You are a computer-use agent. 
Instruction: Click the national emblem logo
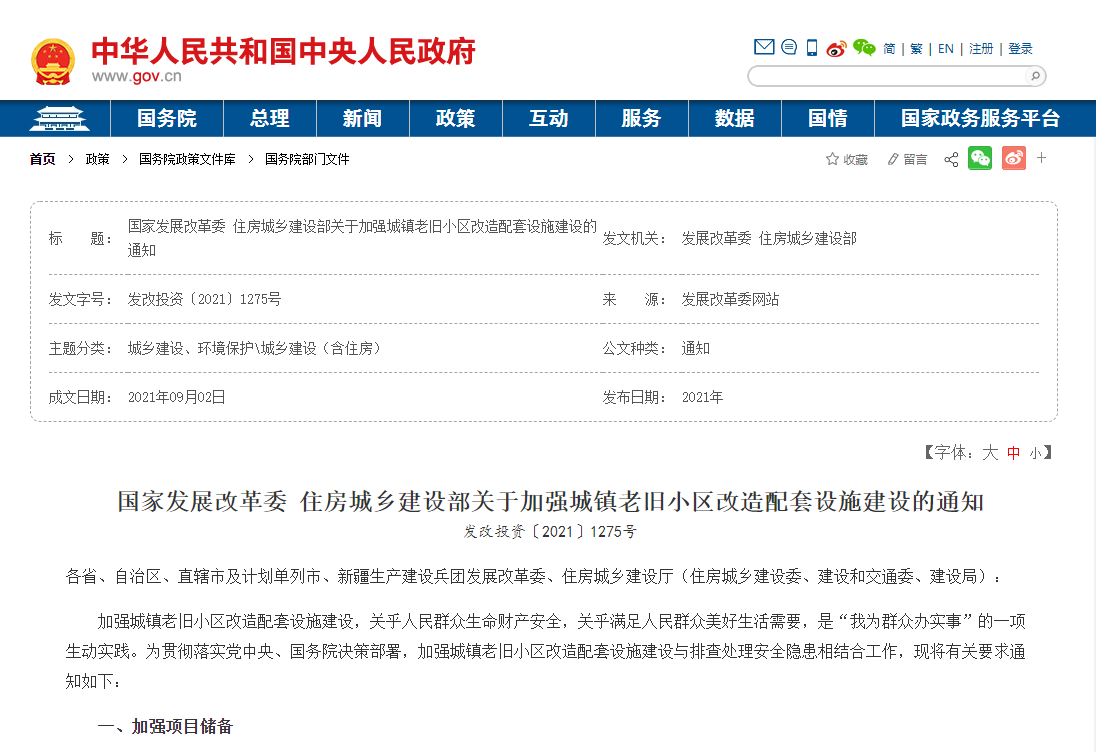click(52, 60)
